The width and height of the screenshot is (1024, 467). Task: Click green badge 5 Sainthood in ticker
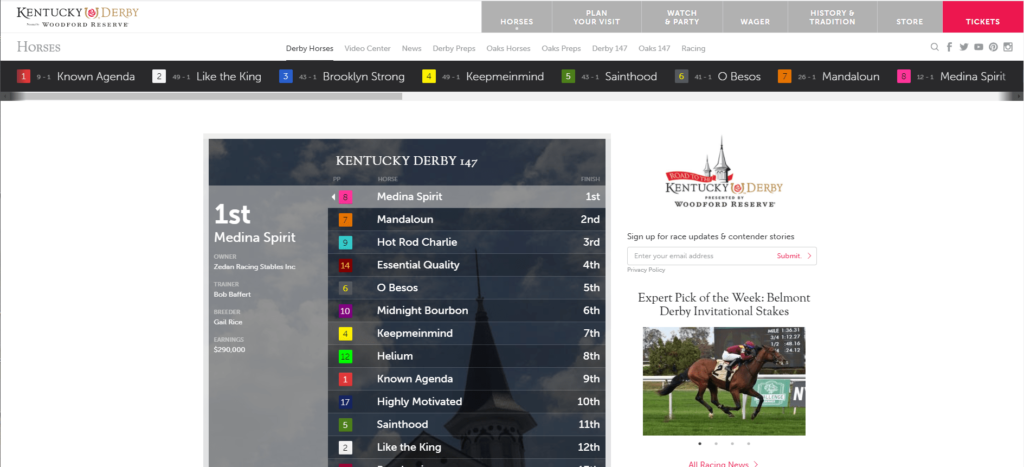tap(568, 76)
